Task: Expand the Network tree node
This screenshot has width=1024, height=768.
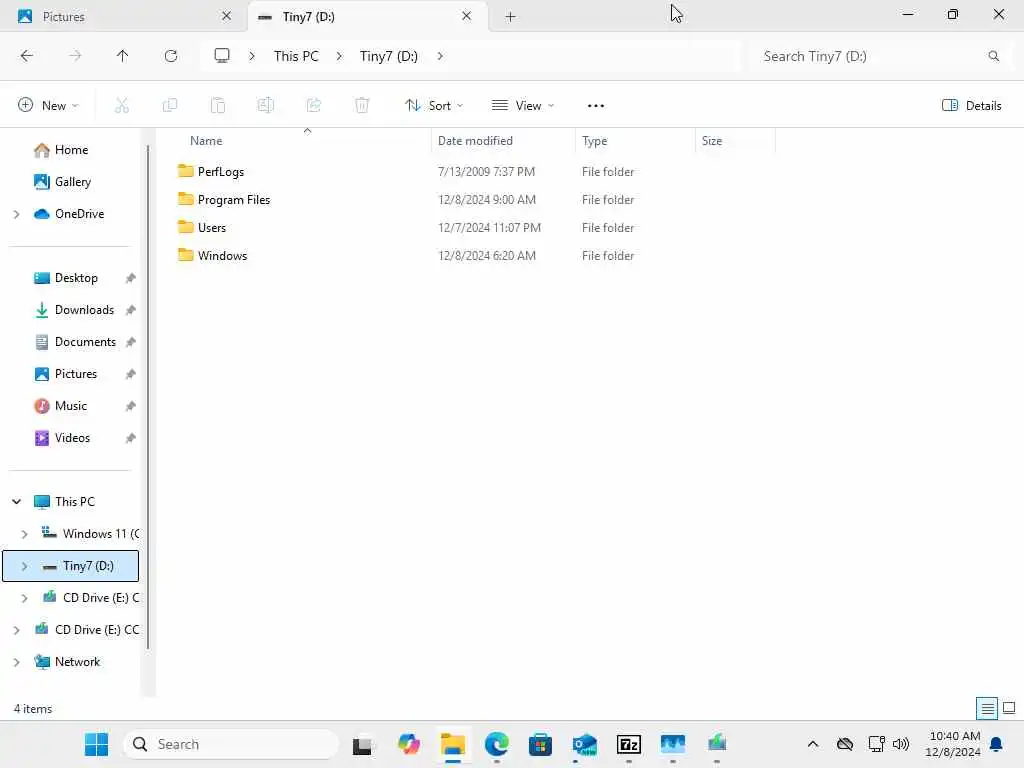Action: [16, 662]
